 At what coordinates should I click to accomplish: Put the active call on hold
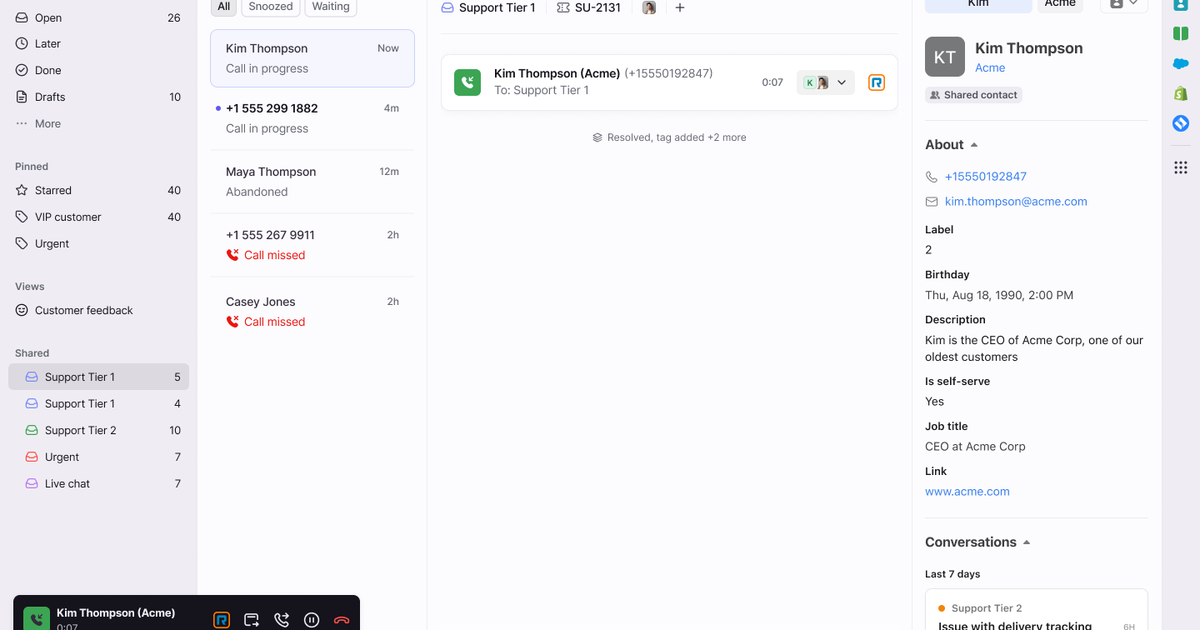point(311,619)
